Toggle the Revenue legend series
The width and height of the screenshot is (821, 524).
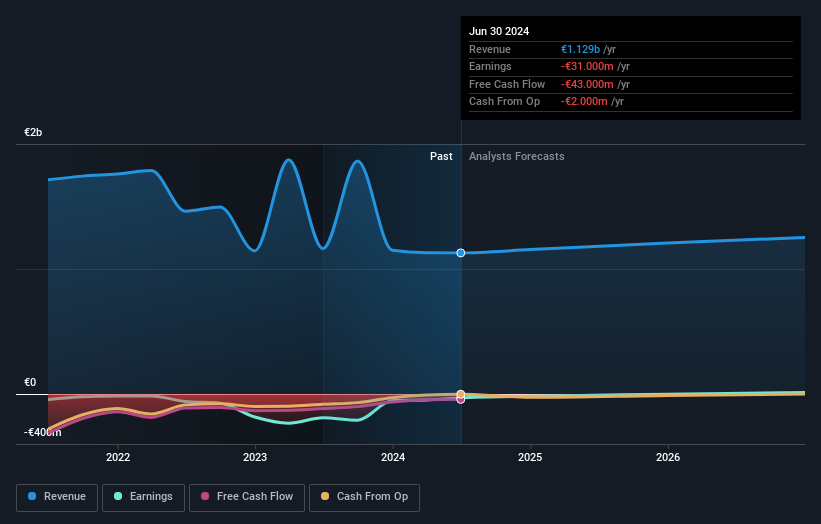point(57,497)
